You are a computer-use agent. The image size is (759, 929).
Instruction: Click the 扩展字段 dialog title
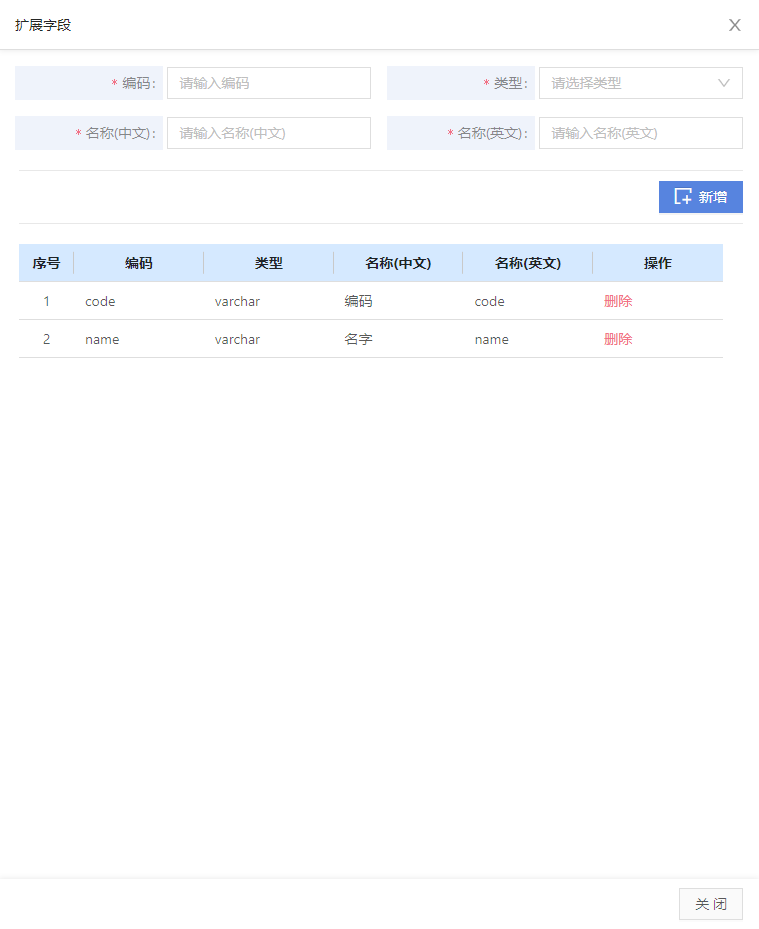43,25
